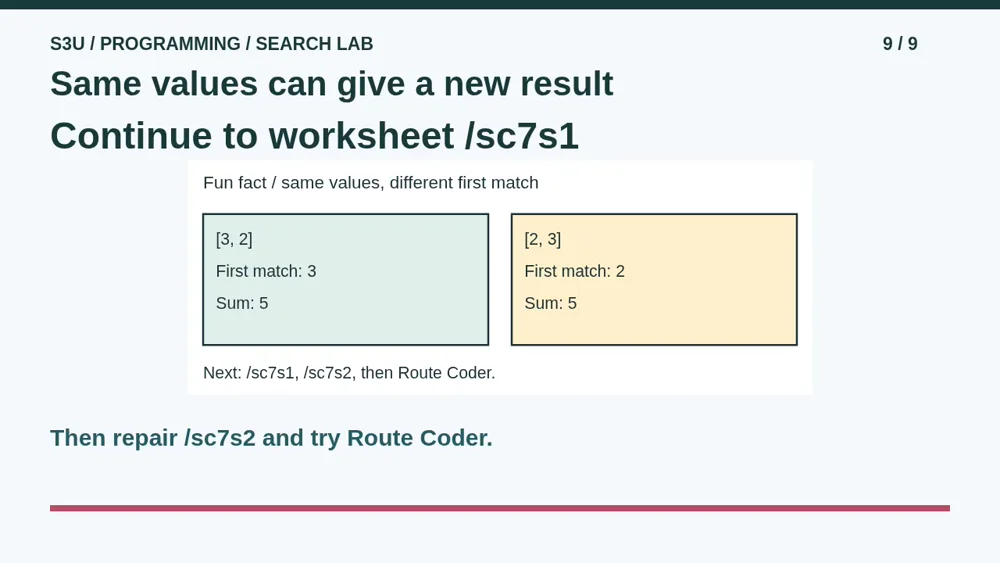Click the word Route Coder in Next line

[x=445, y=373]
